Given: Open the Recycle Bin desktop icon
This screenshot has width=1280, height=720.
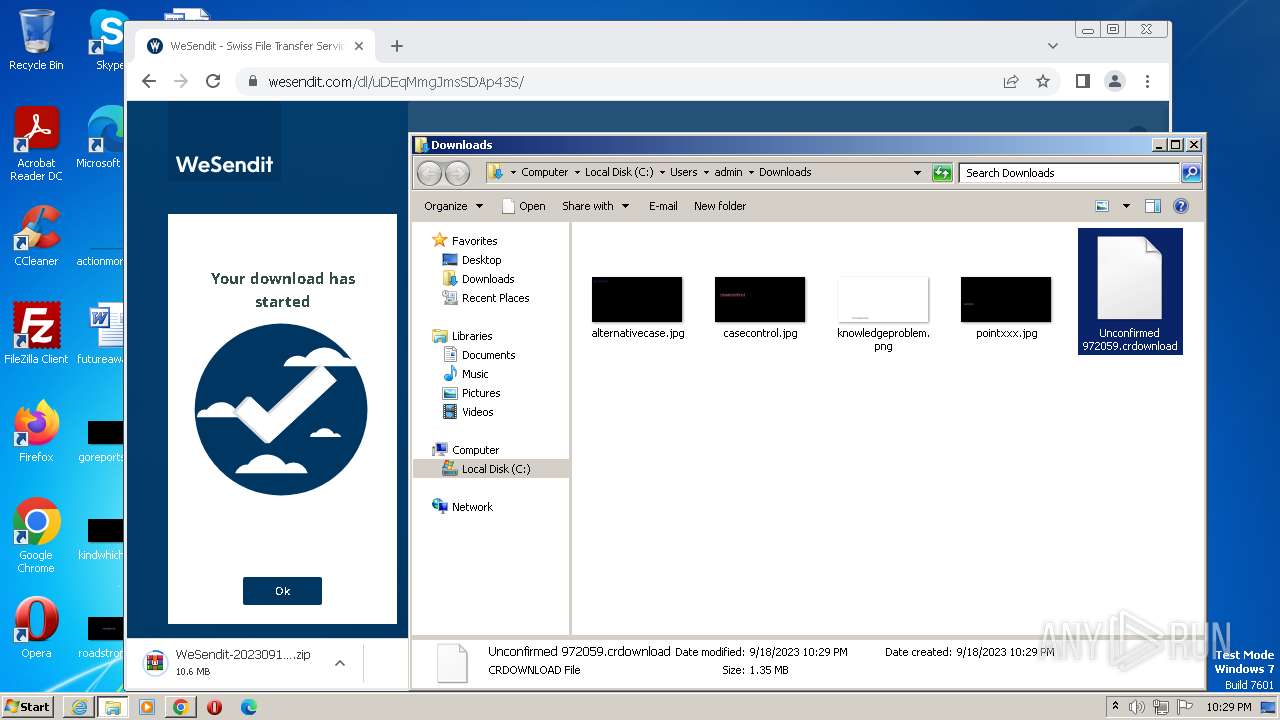Looking at the screenshot, I should (x=36, y=40).
